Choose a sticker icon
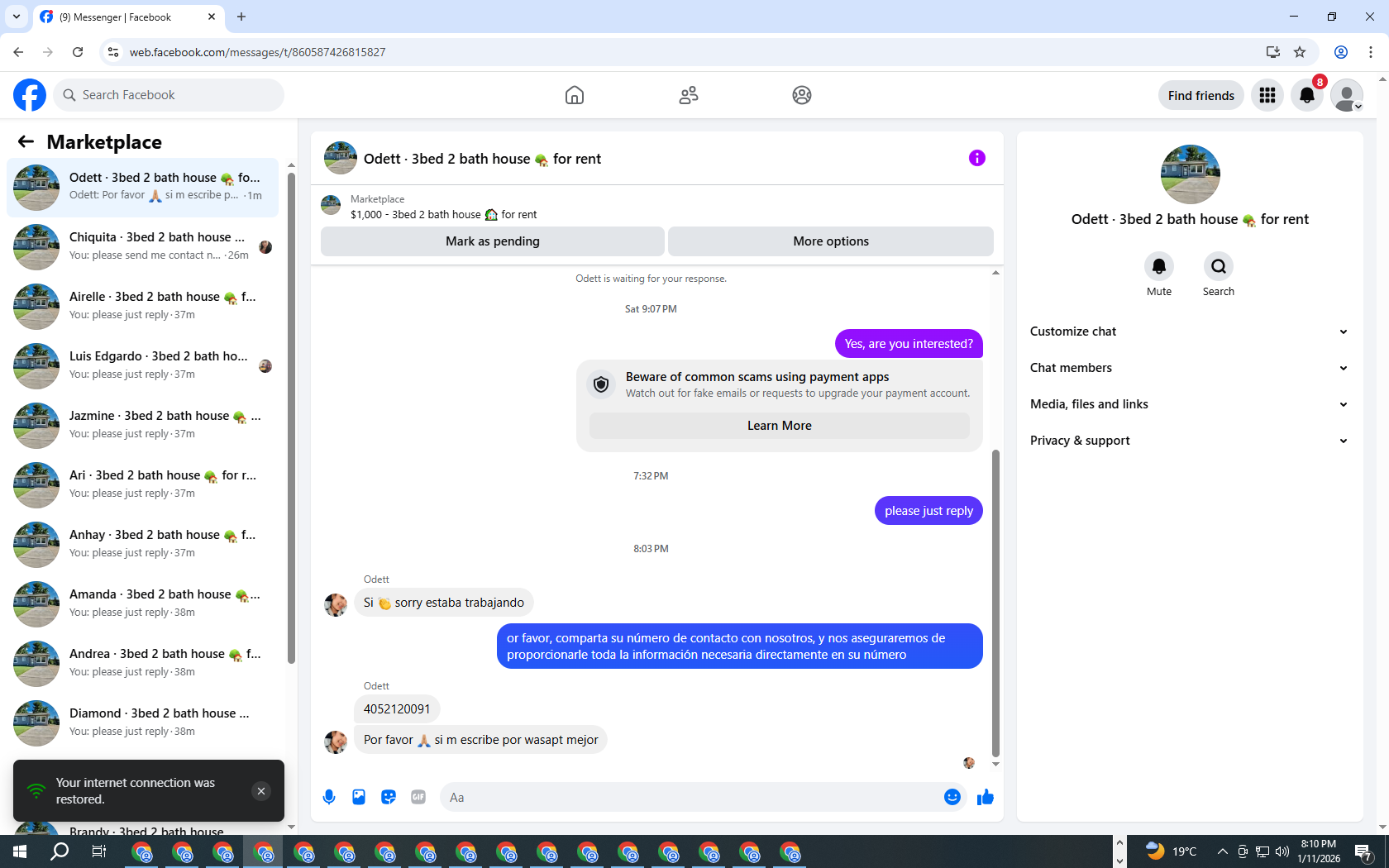 (389, 797)
